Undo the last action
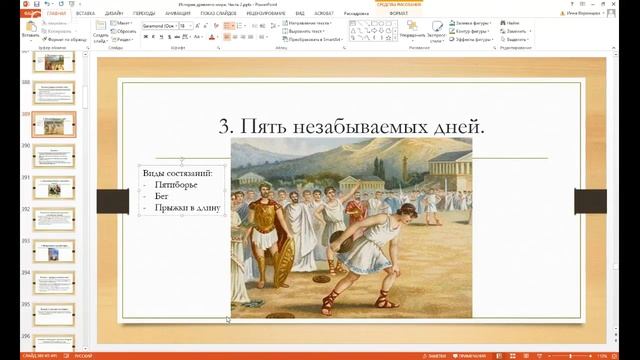 click(47, 4)
